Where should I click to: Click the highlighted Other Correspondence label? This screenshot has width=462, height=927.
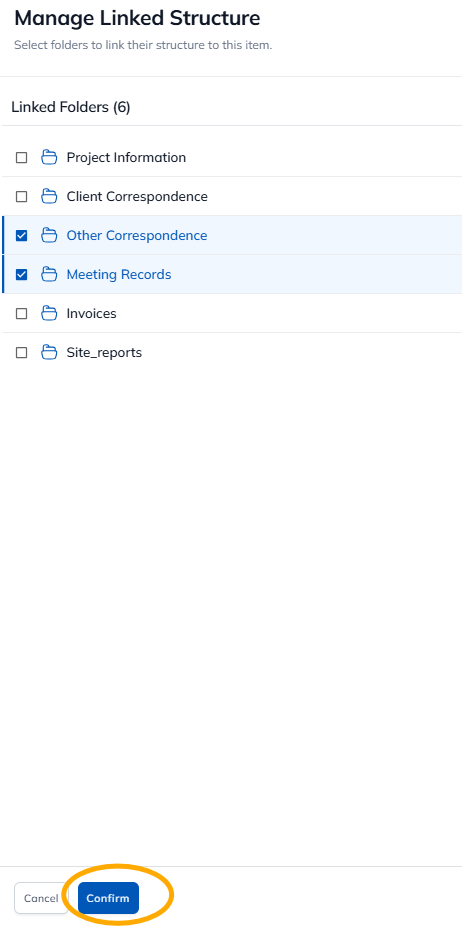pos(137,235)
